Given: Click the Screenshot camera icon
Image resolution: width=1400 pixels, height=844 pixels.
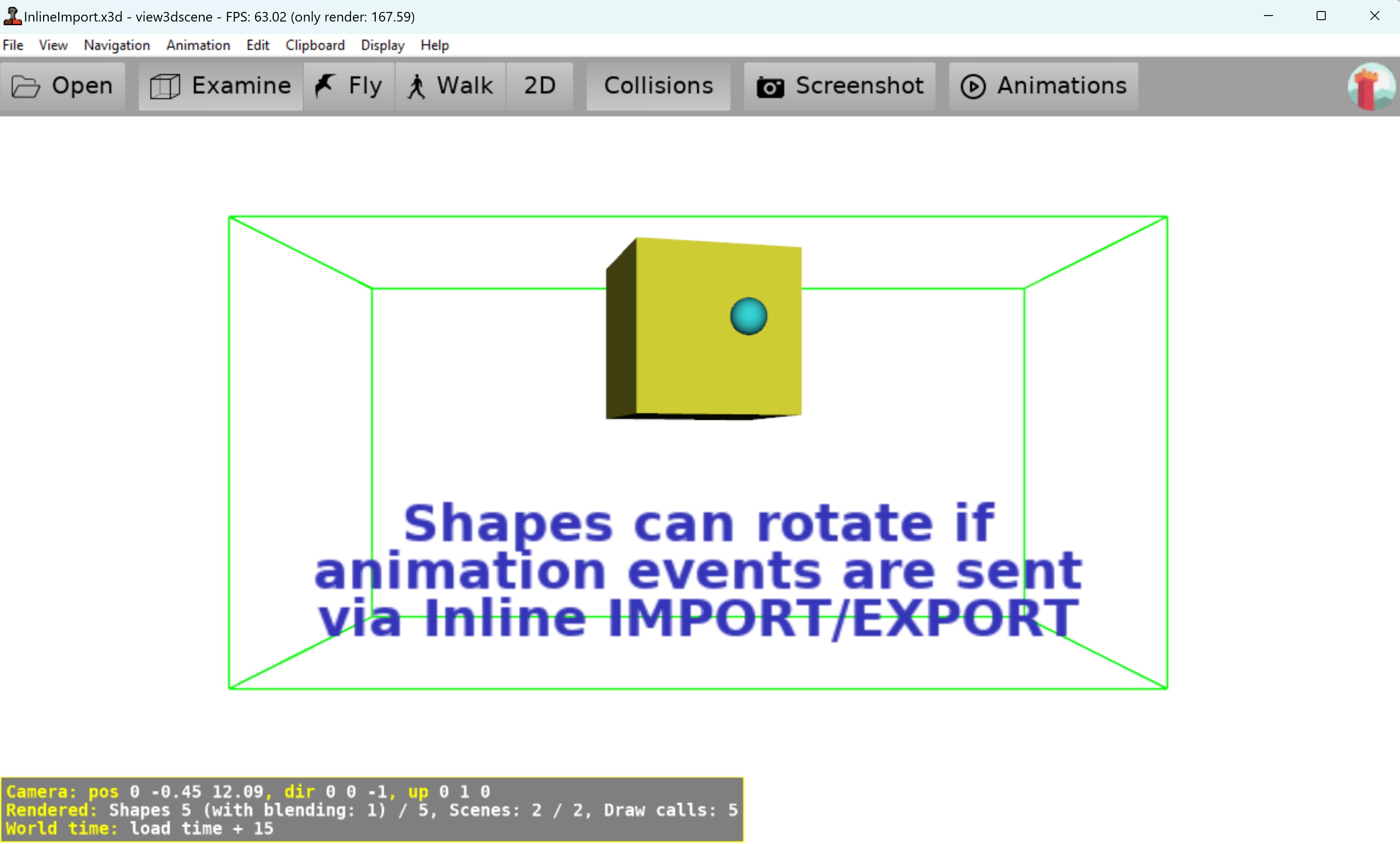Looking at the screenshot, I should point(770,87).
